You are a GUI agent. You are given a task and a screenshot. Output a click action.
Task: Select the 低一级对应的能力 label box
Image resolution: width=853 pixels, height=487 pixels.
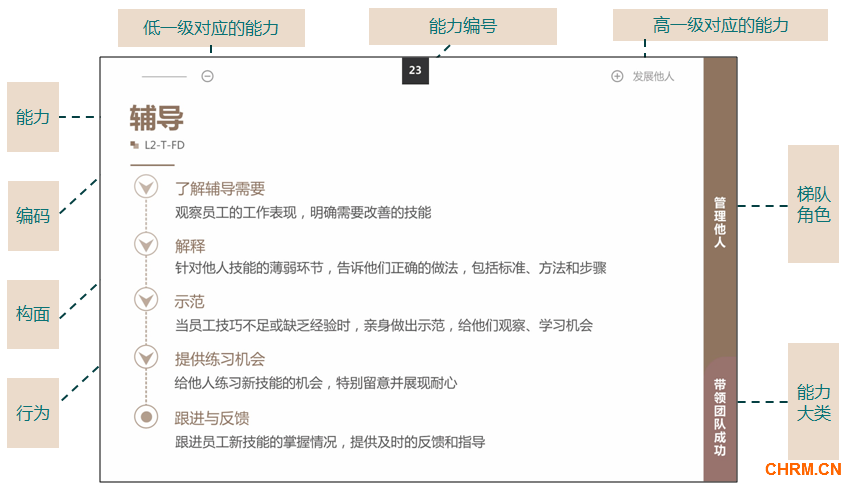(211, 28)
